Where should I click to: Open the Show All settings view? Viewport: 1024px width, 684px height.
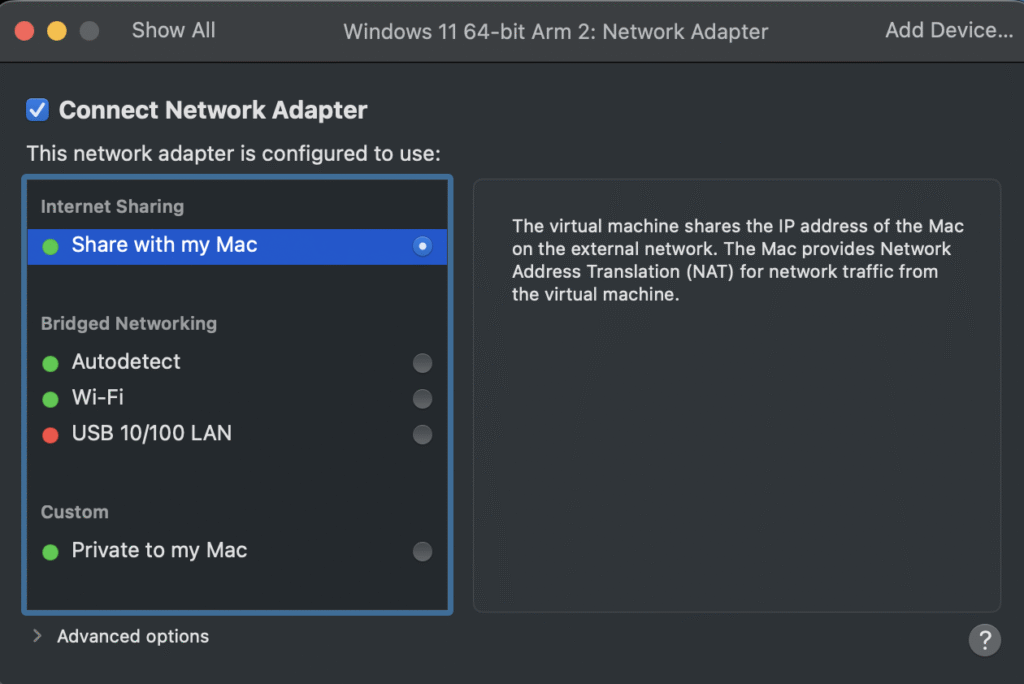tap(173, 30)
